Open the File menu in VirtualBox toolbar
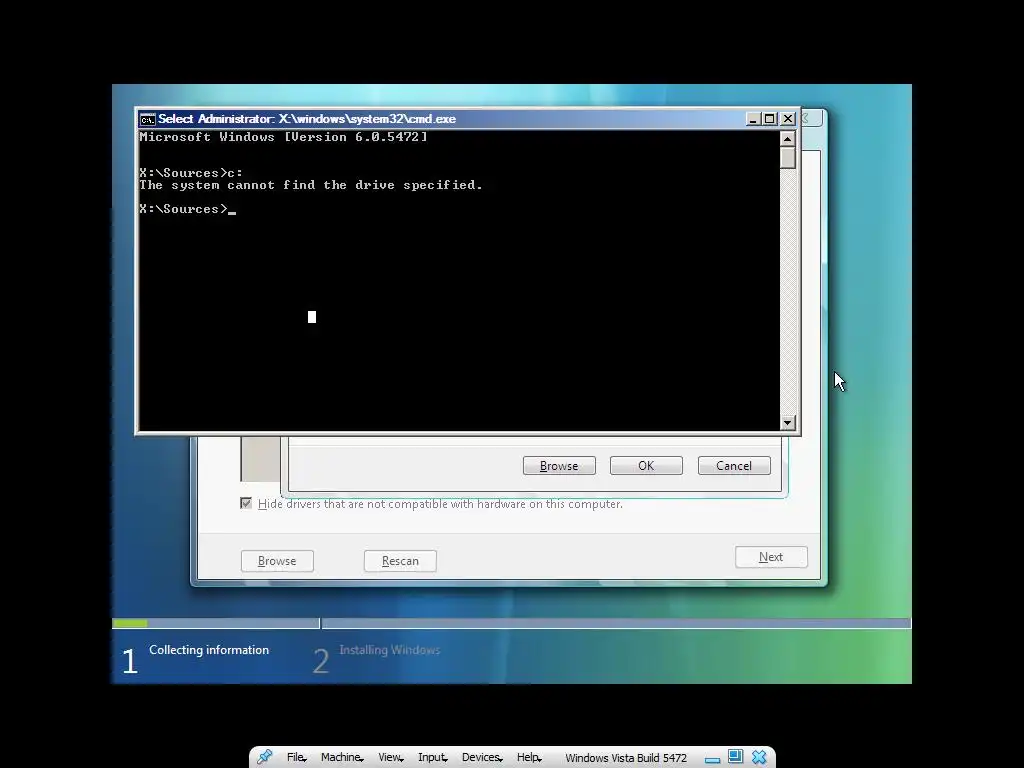Screen dimensions: 1024x768 [x=296, y=757]
